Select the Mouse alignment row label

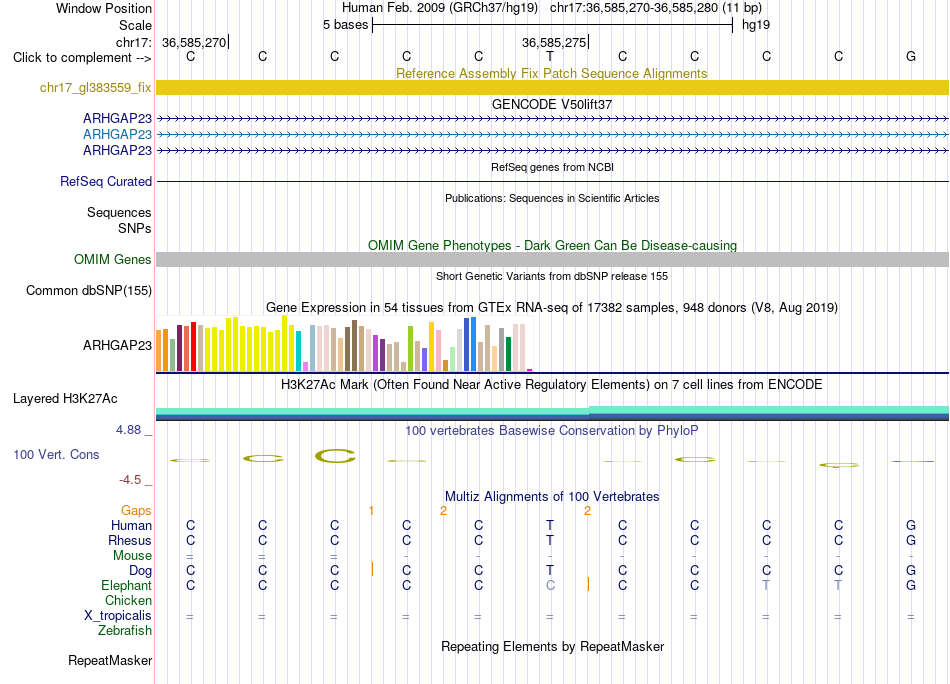point(132,556)
